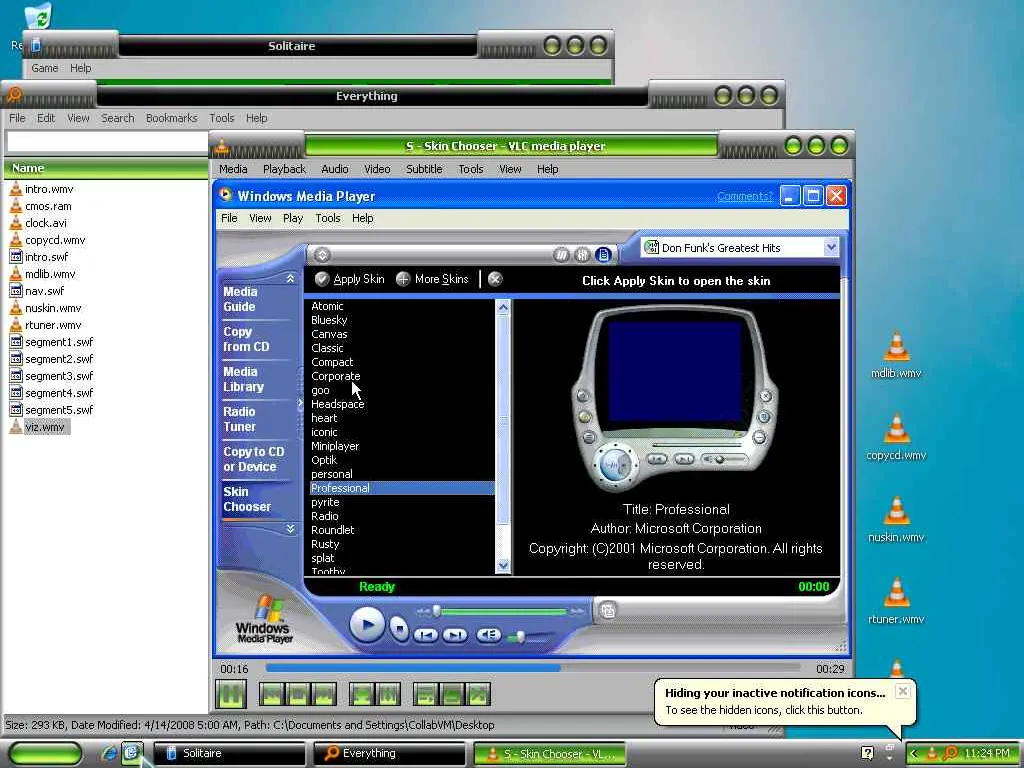Click the Play button in Windows Media Player
Viewport: 1024px width, 768px height.
(366, 625)
